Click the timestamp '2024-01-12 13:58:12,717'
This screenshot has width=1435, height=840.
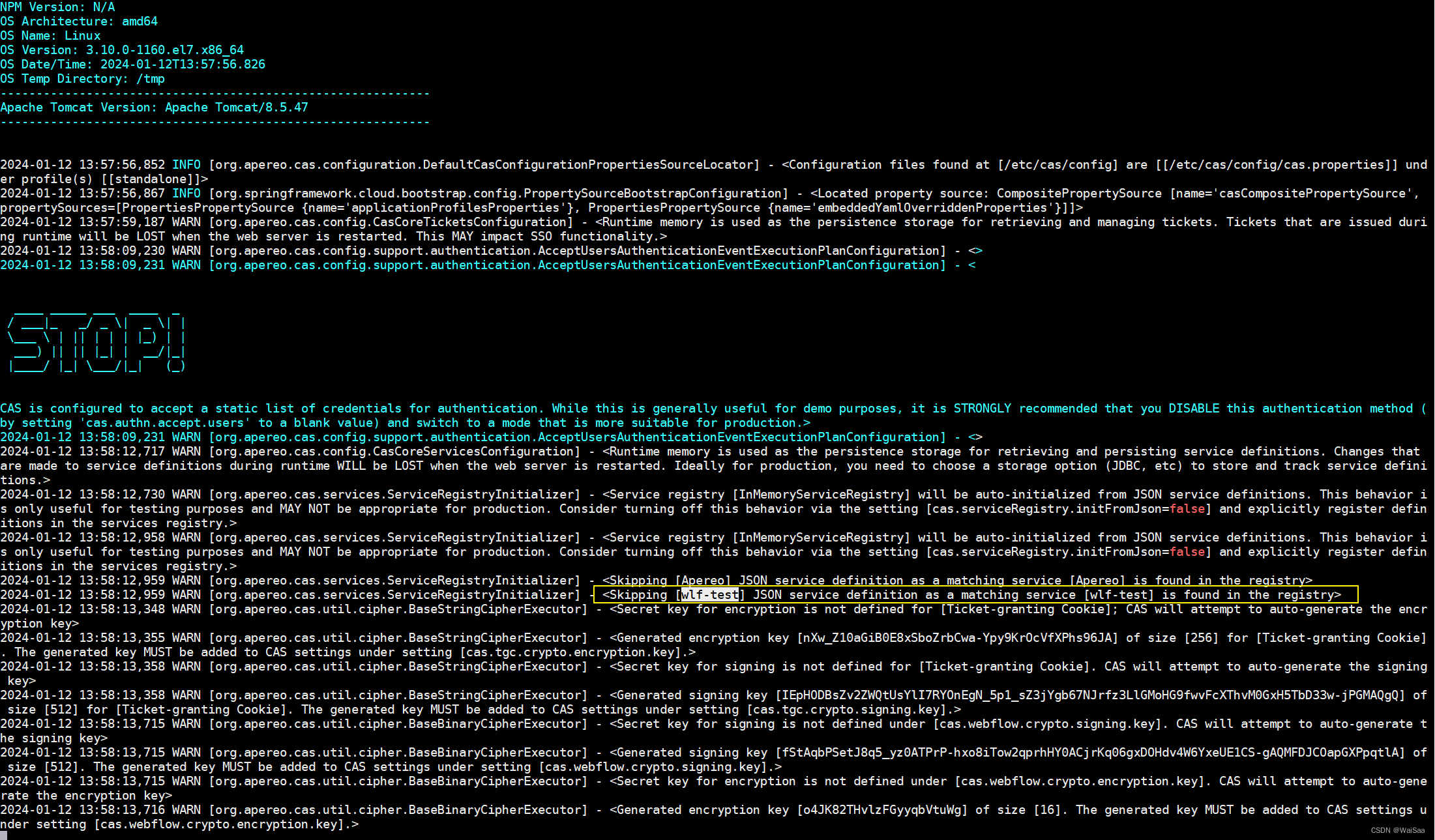83,452
